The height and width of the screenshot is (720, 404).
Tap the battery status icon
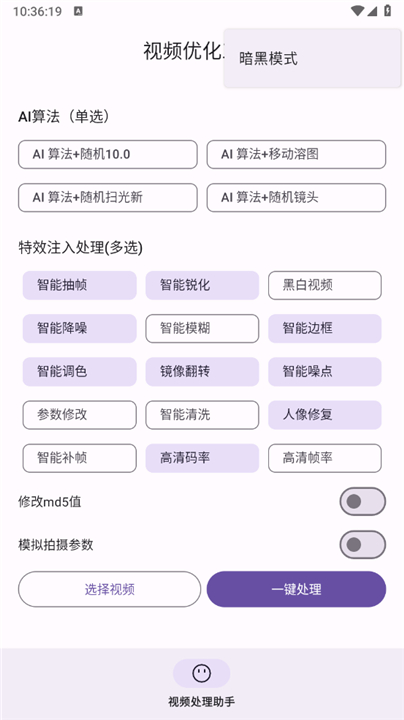click(388, 11)
